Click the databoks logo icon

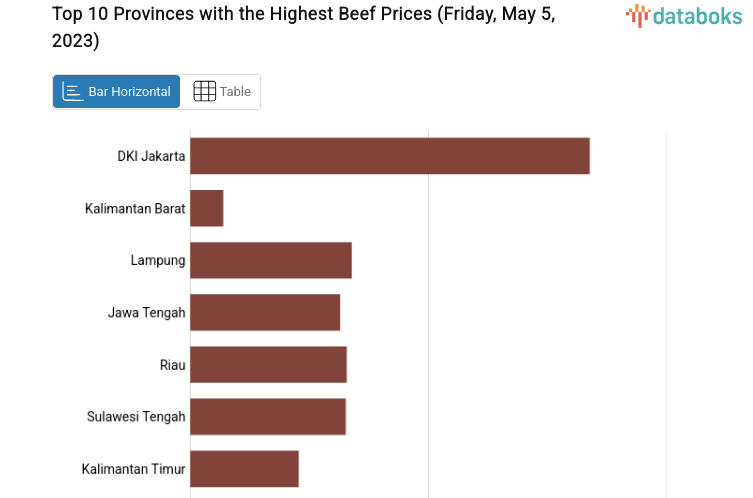[x=638, y=15]
